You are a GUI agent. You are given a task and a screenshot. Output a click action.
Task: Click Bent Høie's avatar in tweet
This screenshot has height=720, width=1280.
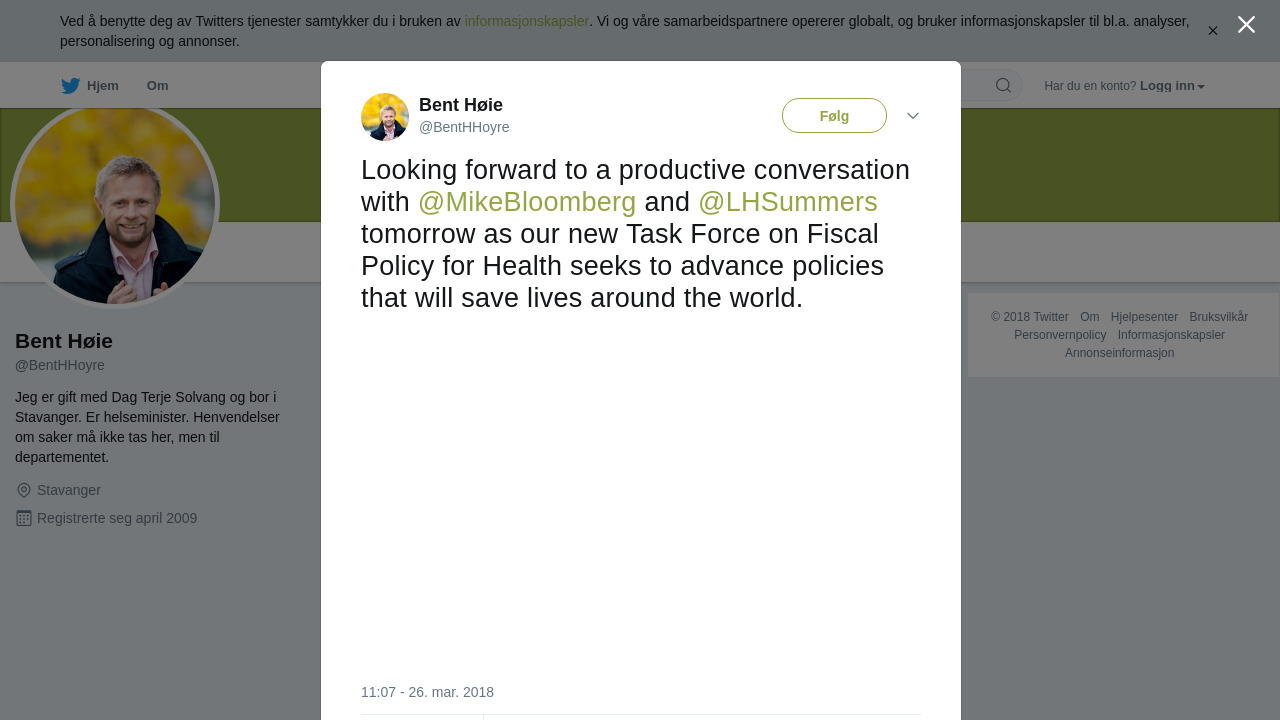[x=385, y=117]
